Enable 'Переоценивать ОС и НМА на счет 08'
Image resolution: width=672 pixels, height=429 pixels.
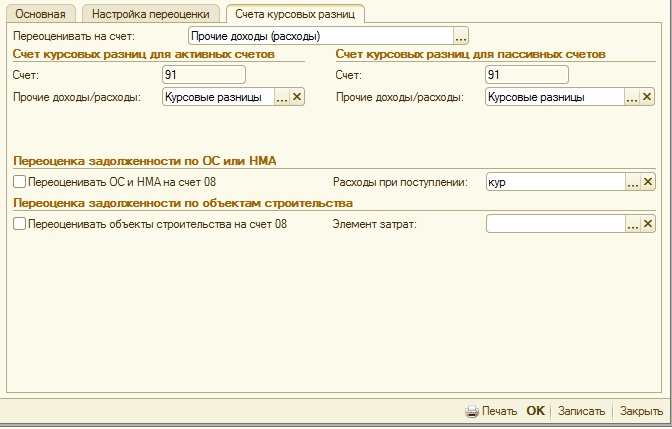pos(20,182)
